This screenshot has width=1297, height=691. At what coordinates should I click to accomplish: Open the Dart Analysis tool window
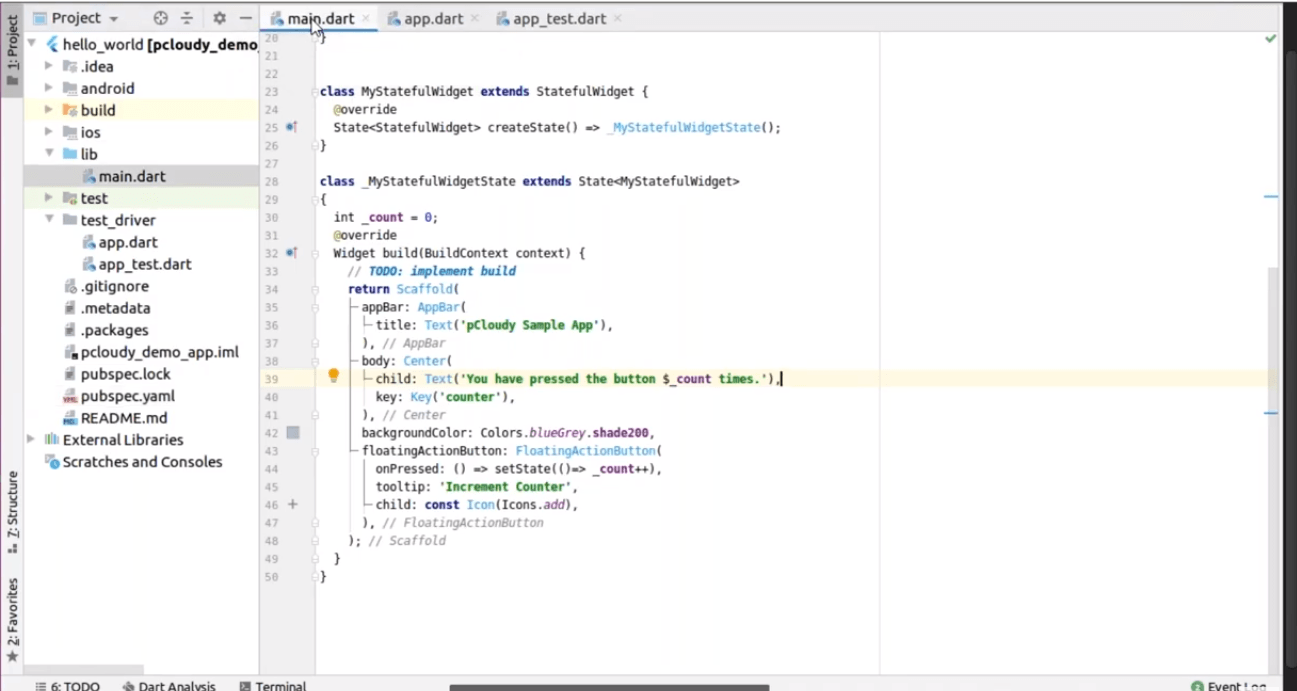(x=168, y=686)
